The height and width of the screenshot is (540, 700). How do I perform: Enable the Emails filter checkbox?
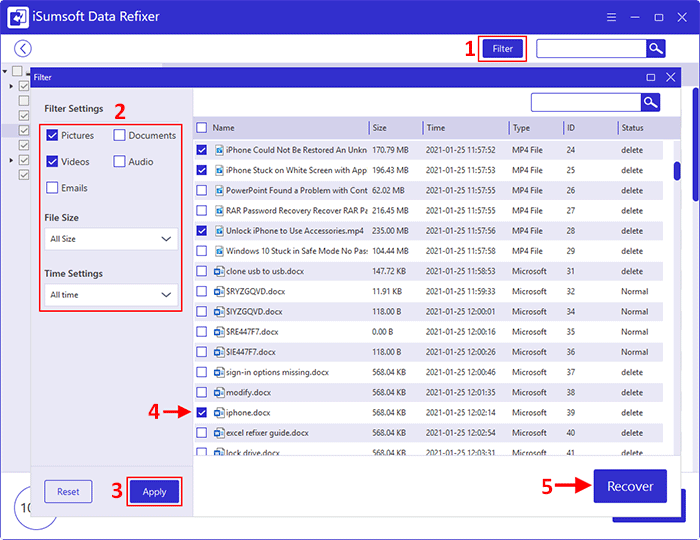coord(52,187)
